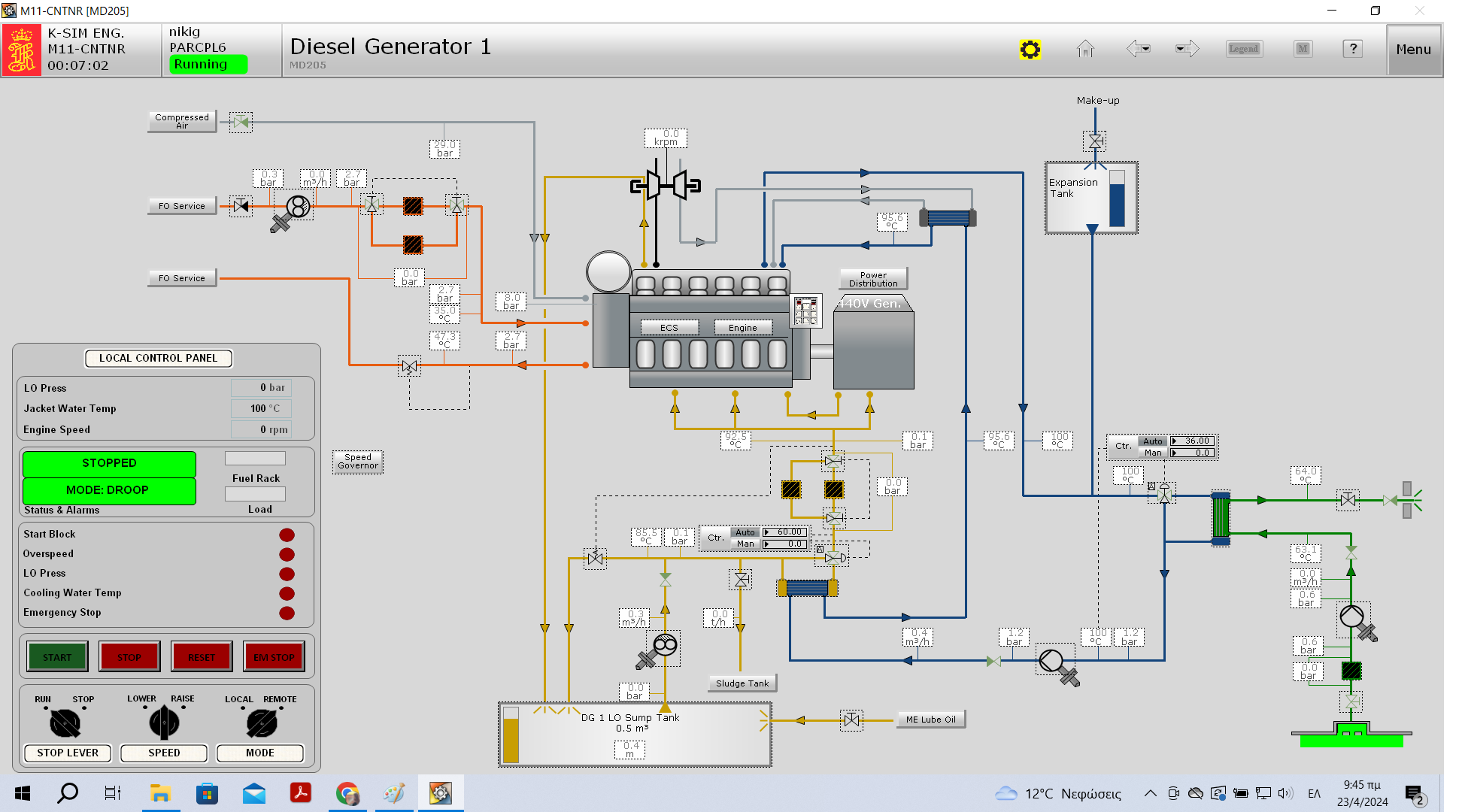
Task: Open the back arrow history dropdown
Action: [1145, 50]
